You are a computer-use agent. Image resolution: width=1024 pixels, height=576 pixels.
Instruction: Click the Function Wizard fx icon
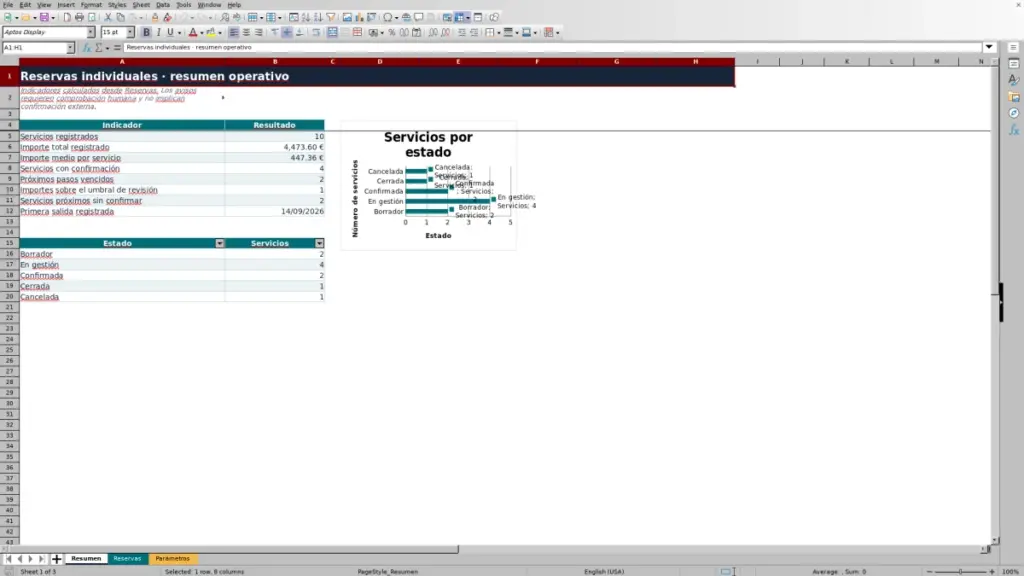(x=86, y=48)
